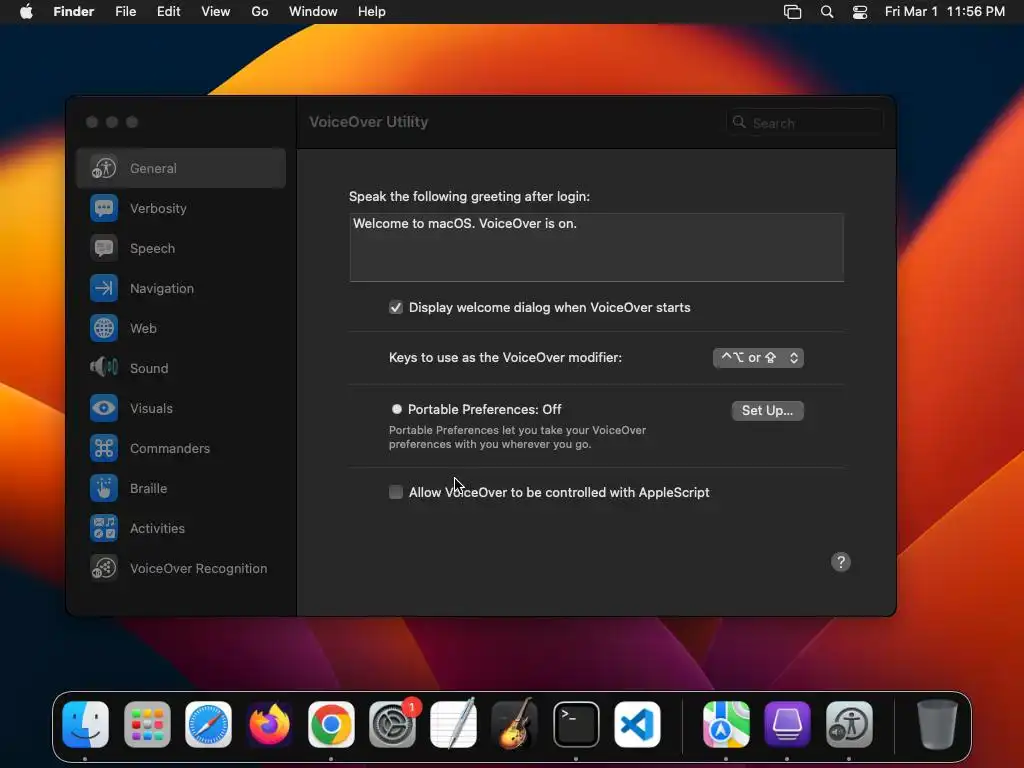Click the Stage Manager icon in menu bar

click(x=792, y=12)
